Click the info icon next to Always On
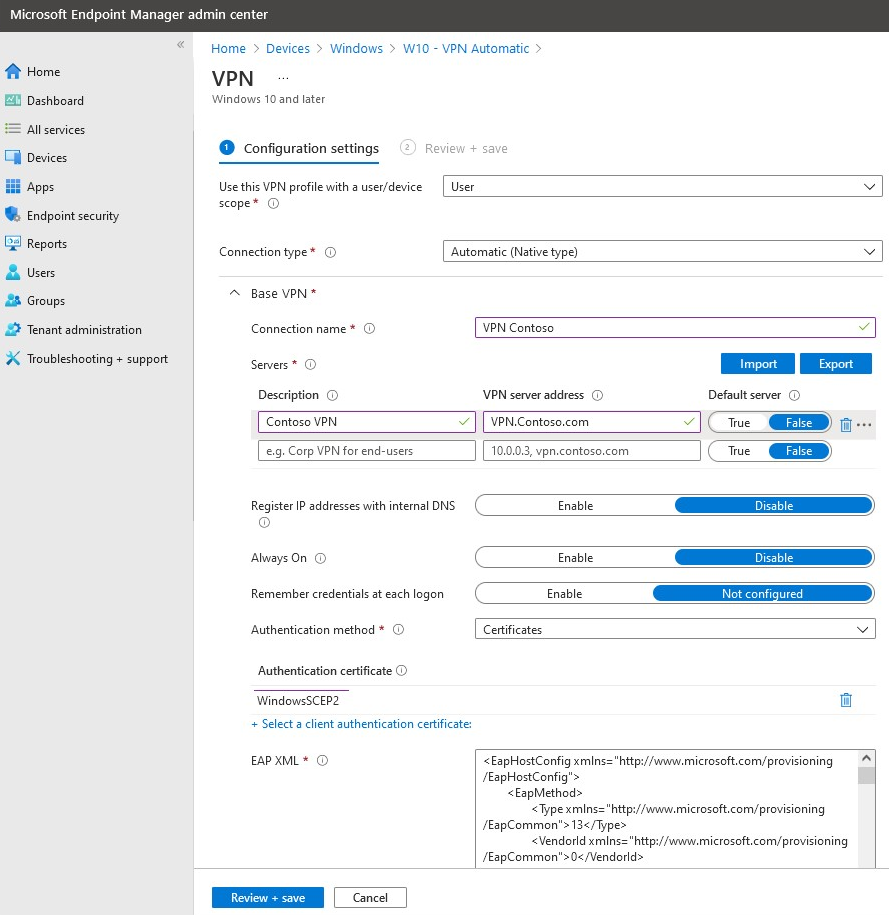Screen dimensions: 889x915 [x=320, y=558]
